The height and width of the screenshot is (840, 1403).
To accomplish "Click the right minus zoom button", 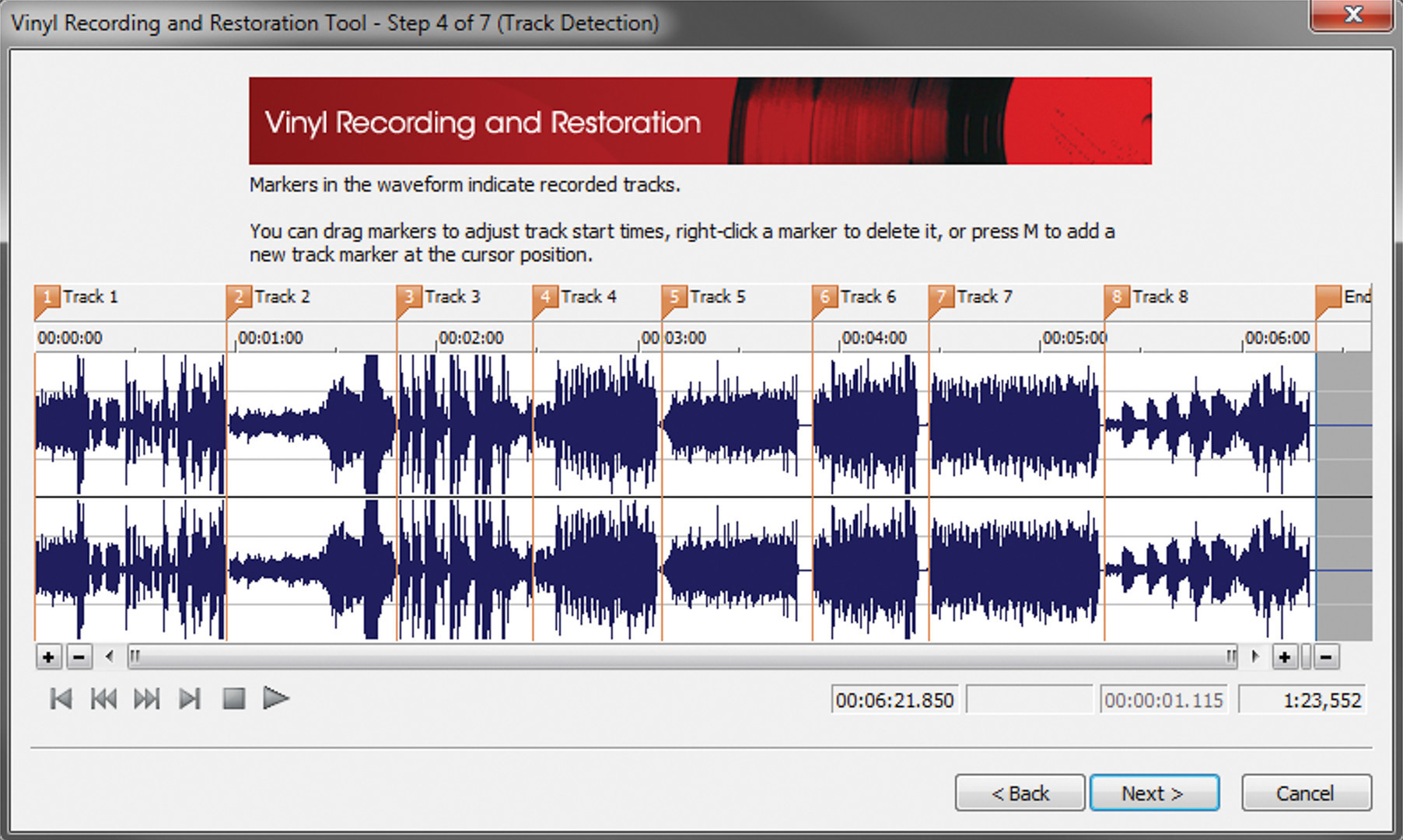I will point(1326,657).
